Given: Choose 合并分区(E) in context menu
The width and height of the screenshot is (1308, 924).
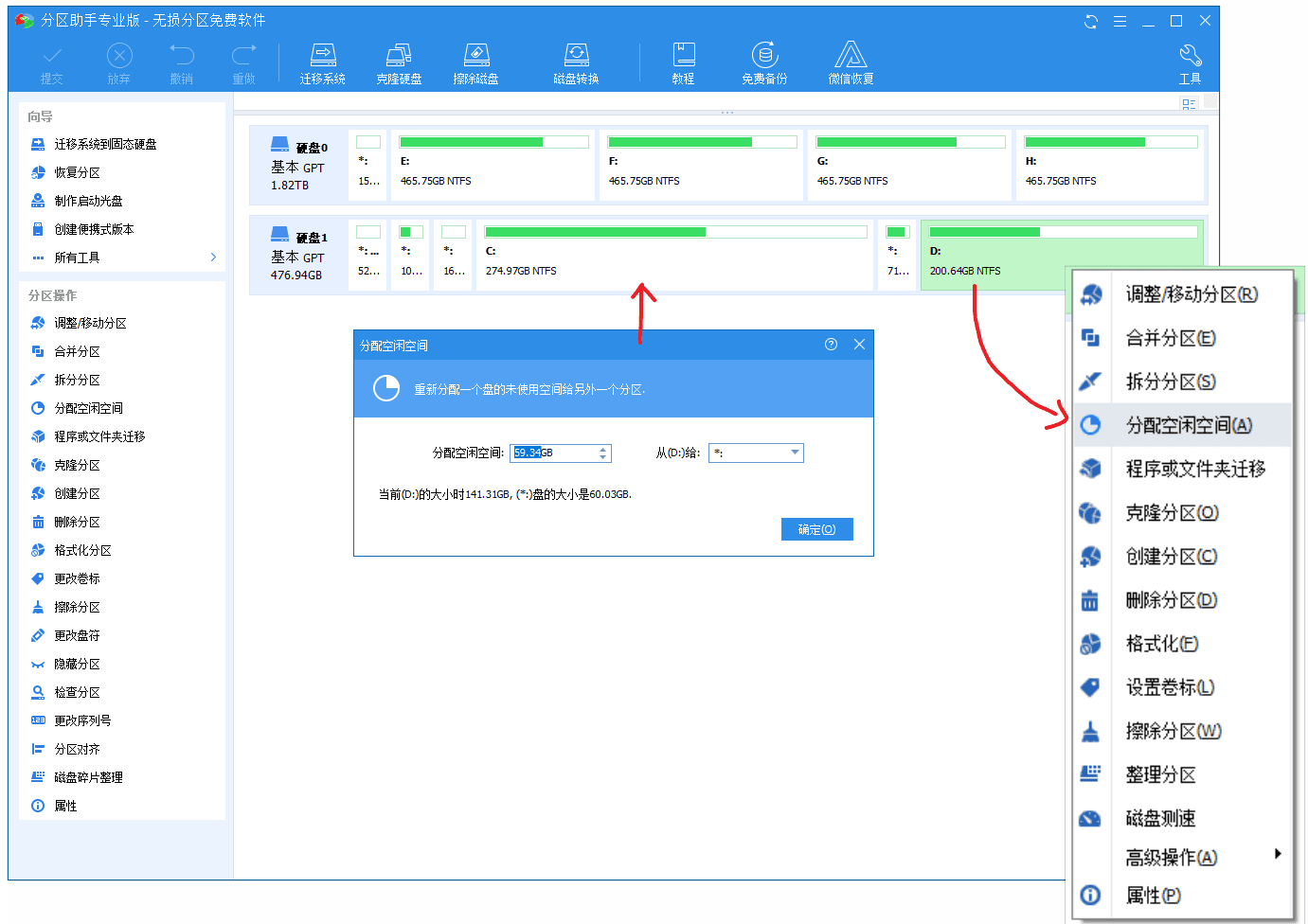Looking at the screenshot, I should 1182,338.
